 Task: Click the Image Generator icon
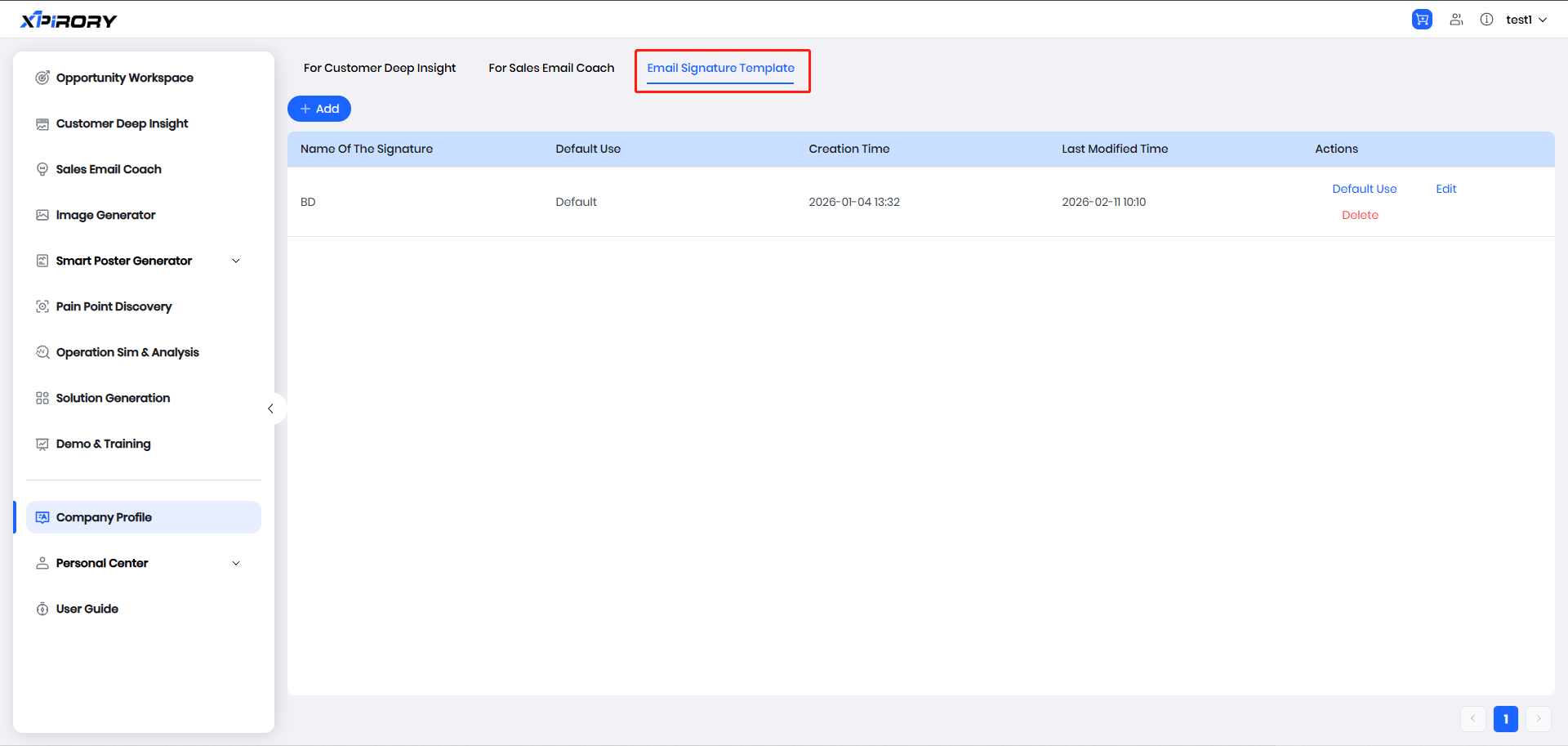[x=42, y=215]
